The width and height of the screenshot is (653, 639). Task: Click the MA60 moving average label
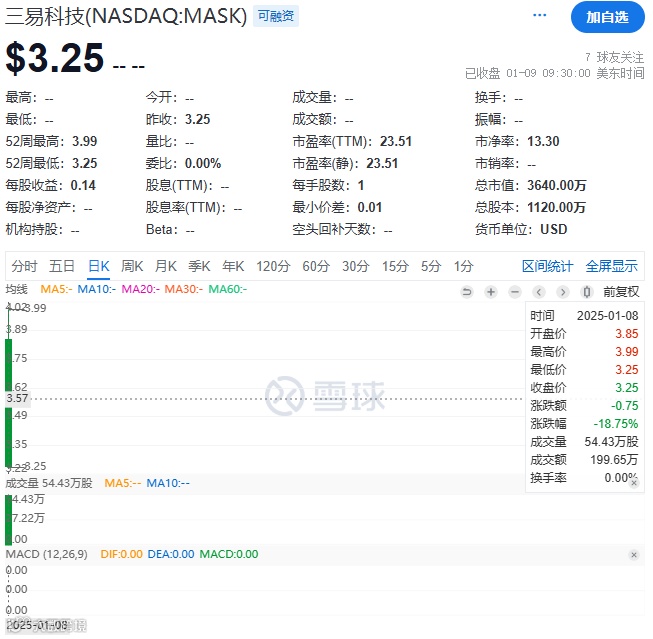pyautogui.click(x=227, y=289)
